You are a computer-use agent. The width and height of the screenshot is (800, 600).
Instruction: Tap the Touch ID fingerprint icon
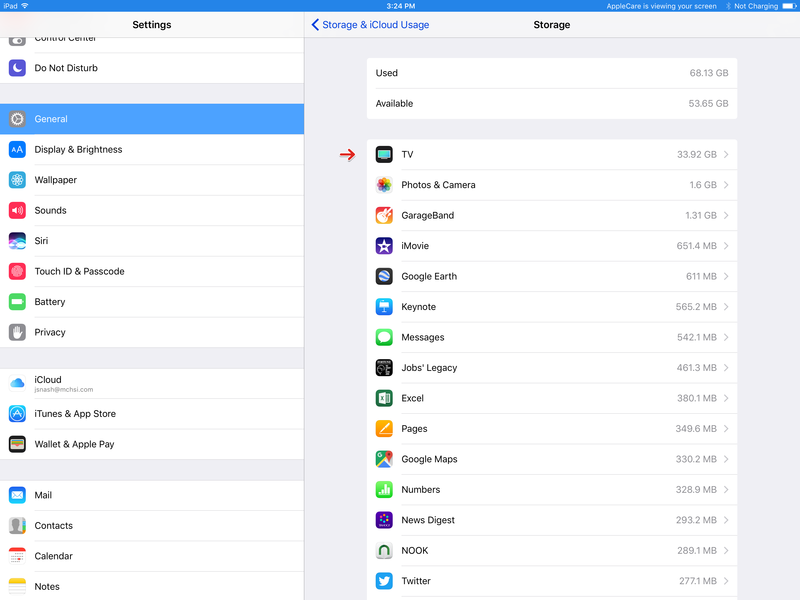tap(17, 271)
